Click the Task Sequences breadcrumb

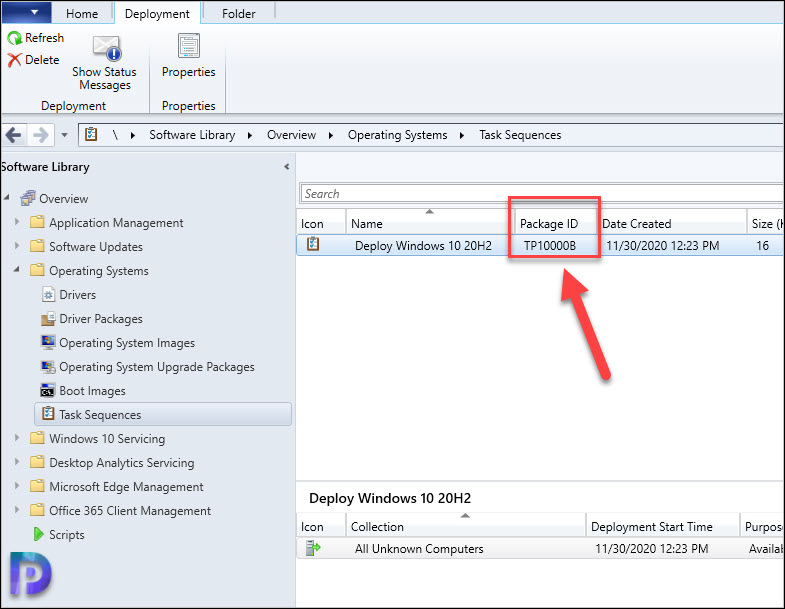[x=520, y=135]
